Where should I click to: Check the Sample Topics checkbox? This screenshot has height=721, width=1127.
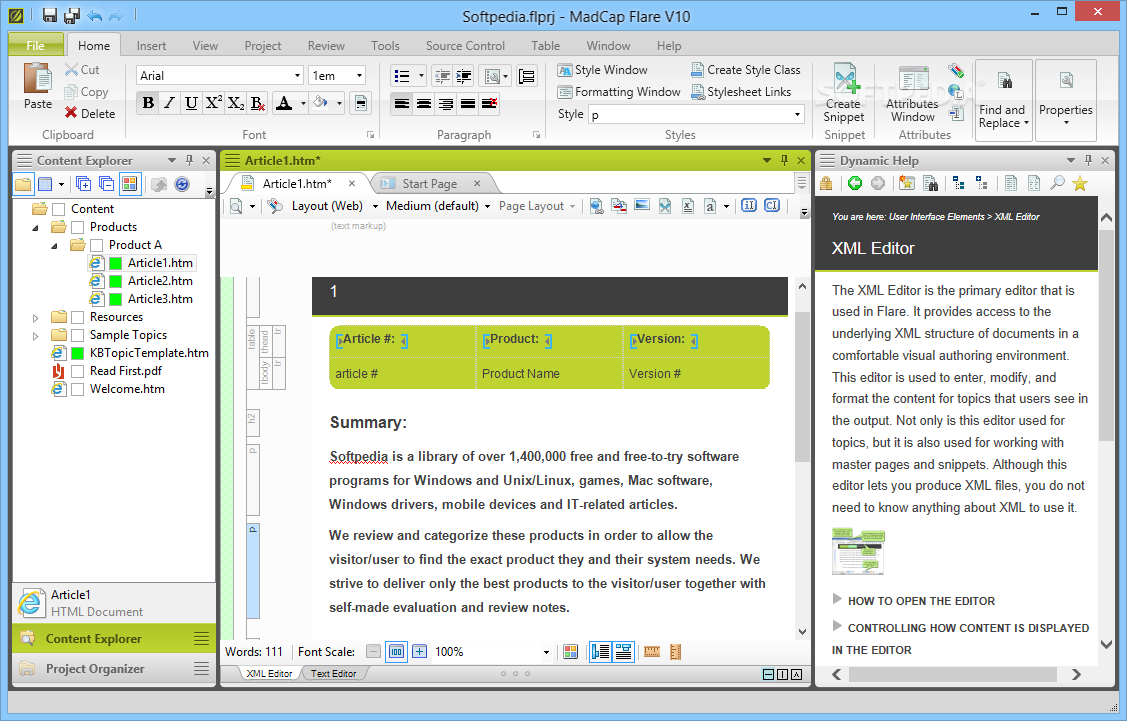(x=78, y=335)
